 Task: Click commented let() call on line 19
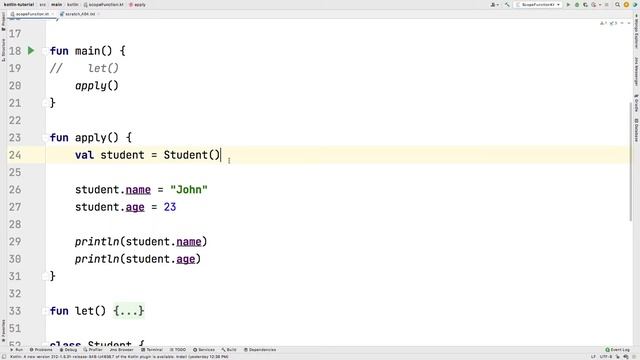pyautogui.click(x=103, y=68)
